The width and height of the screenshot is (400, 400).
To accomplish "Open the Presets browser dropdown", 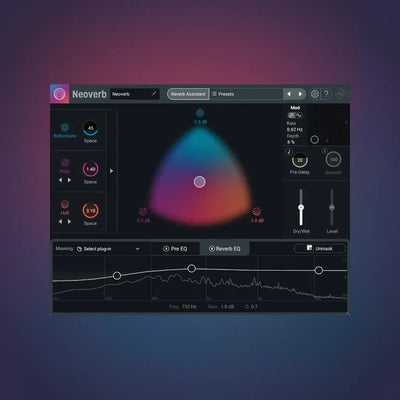I will [247, 94].
